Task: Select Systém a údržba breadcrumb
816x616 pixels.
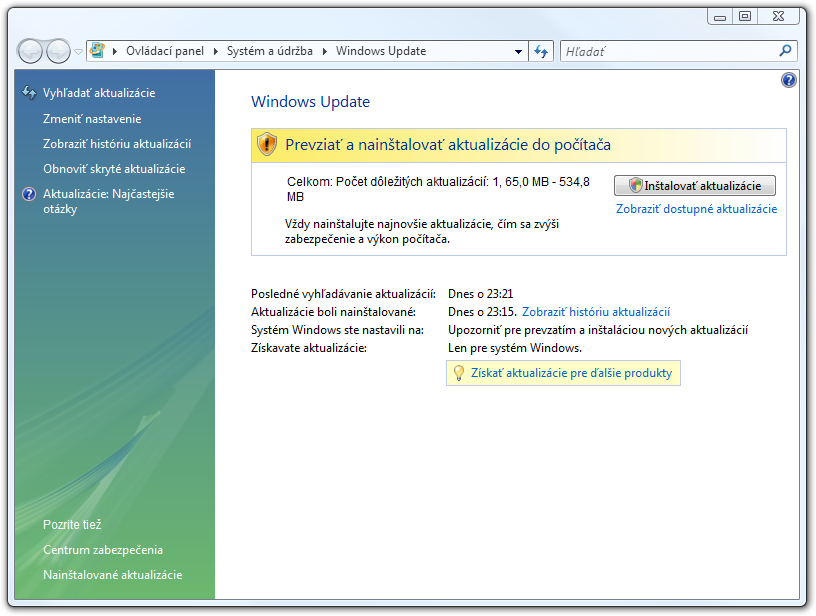Action: pos(270,51)
